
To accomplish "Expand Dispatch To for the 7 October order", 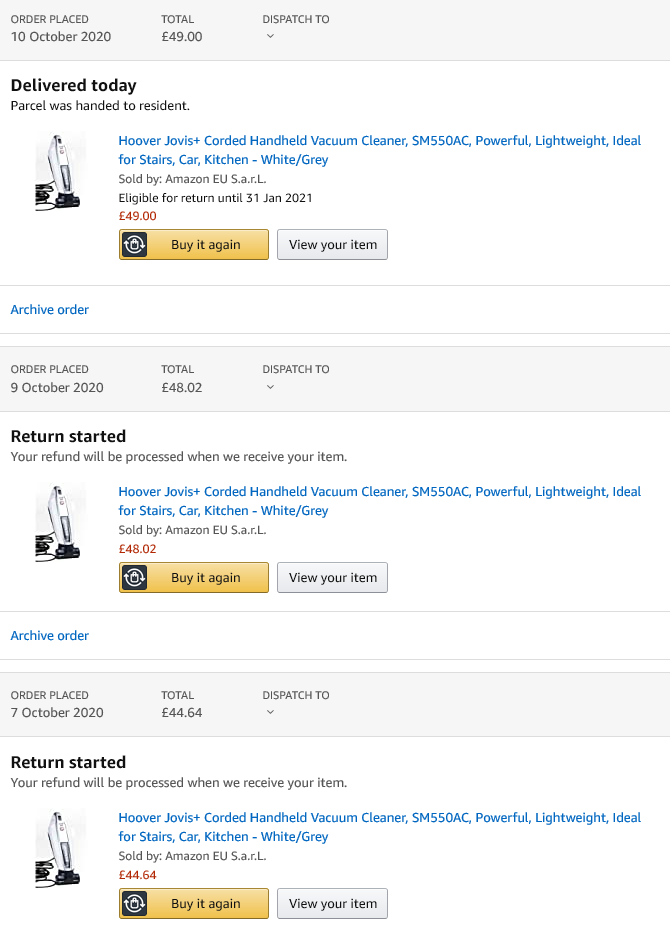I will click(271, 712).
